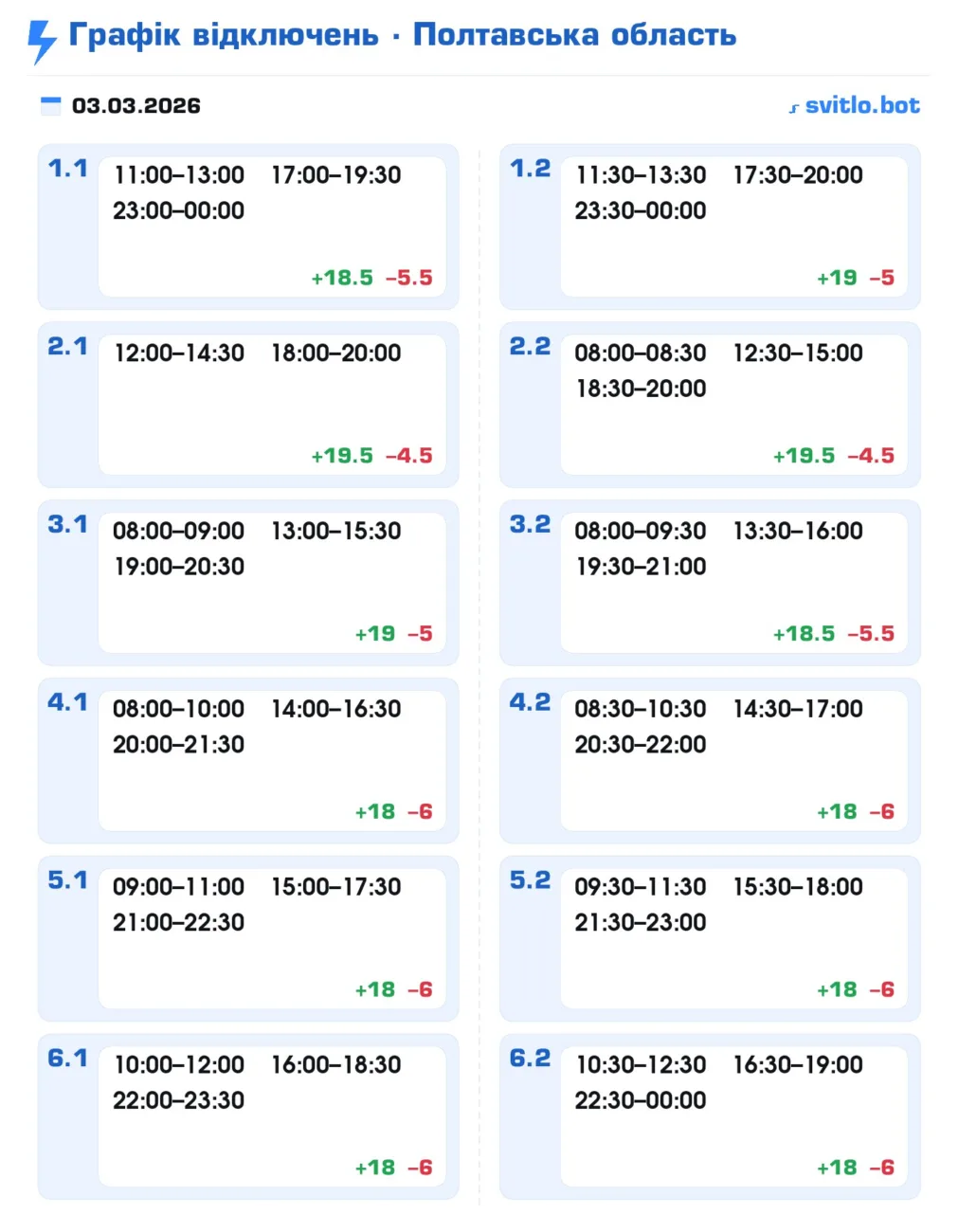Click the date 03.03.2026
Screen dimensions: 958x1232
[136, 105]
